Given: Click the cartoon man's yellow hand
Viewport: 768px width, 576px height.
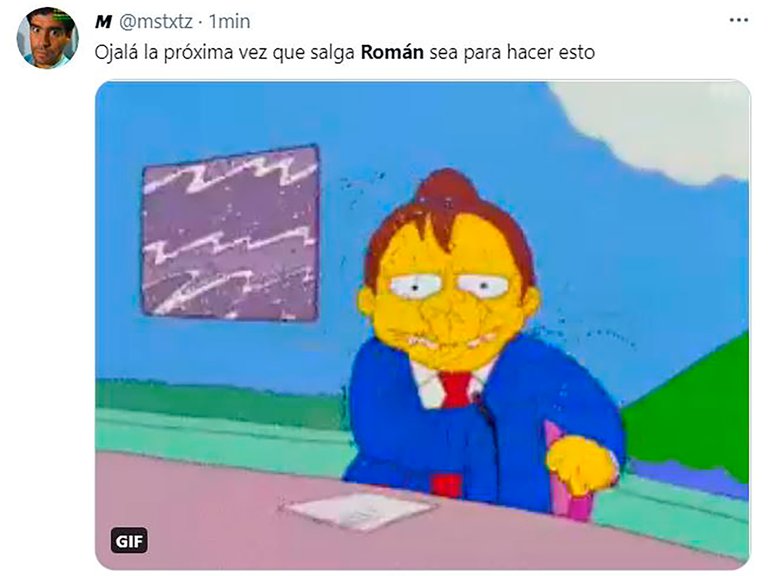Looking at the screenshot, I should click(582, 464).
